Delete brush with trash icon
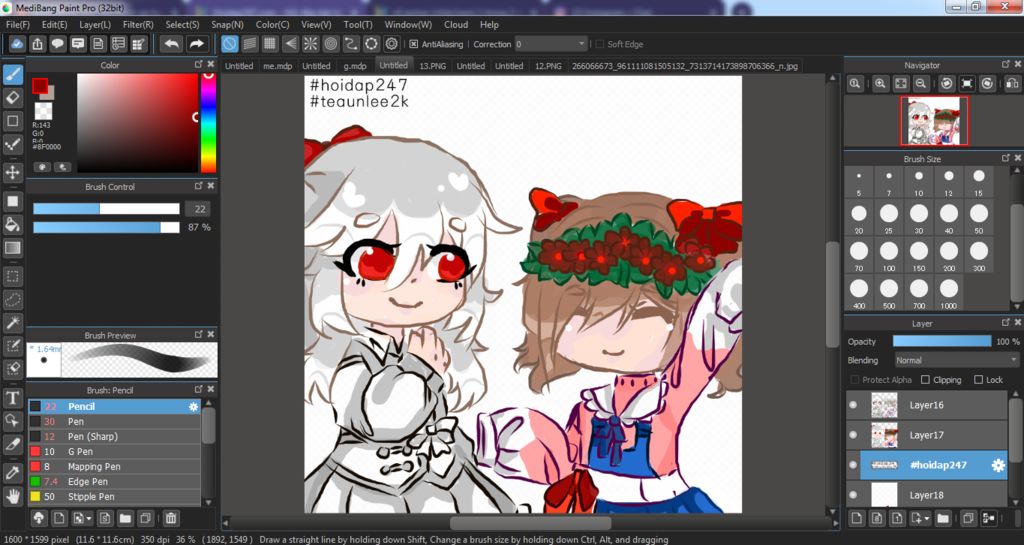 (x=170, y=518)
